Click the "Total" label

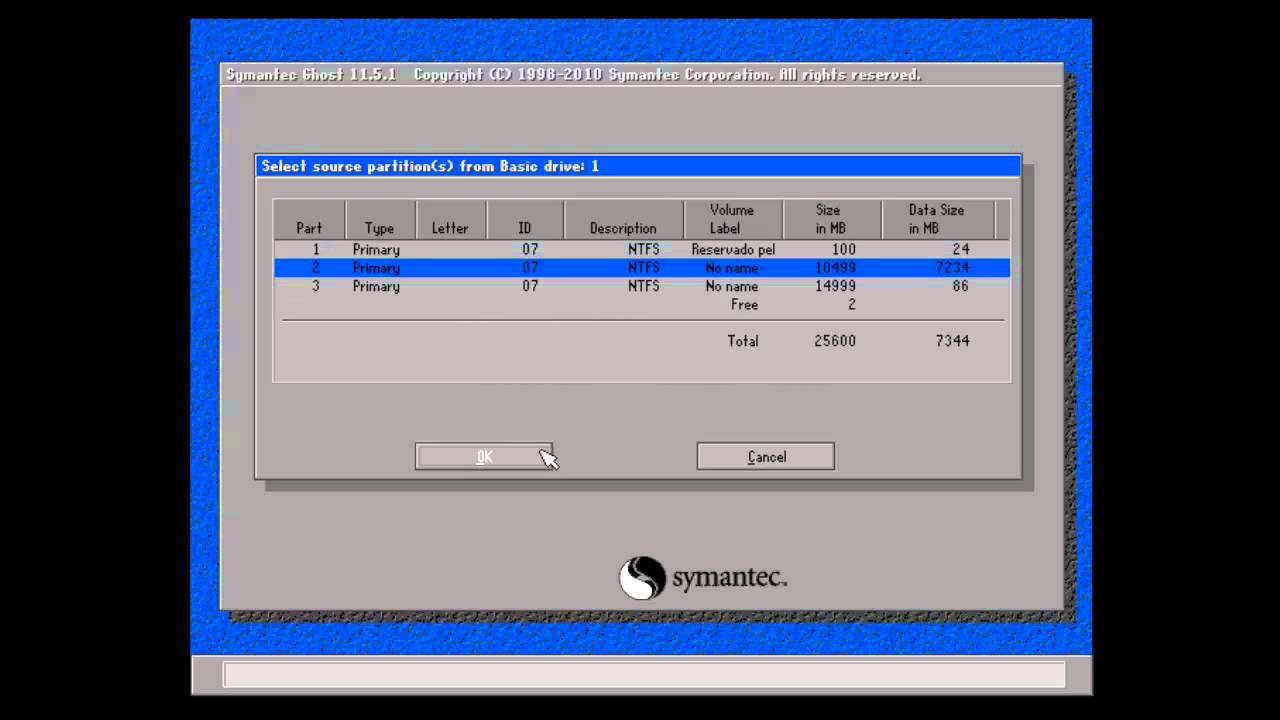pyautogui.click(x=743, y=341)
